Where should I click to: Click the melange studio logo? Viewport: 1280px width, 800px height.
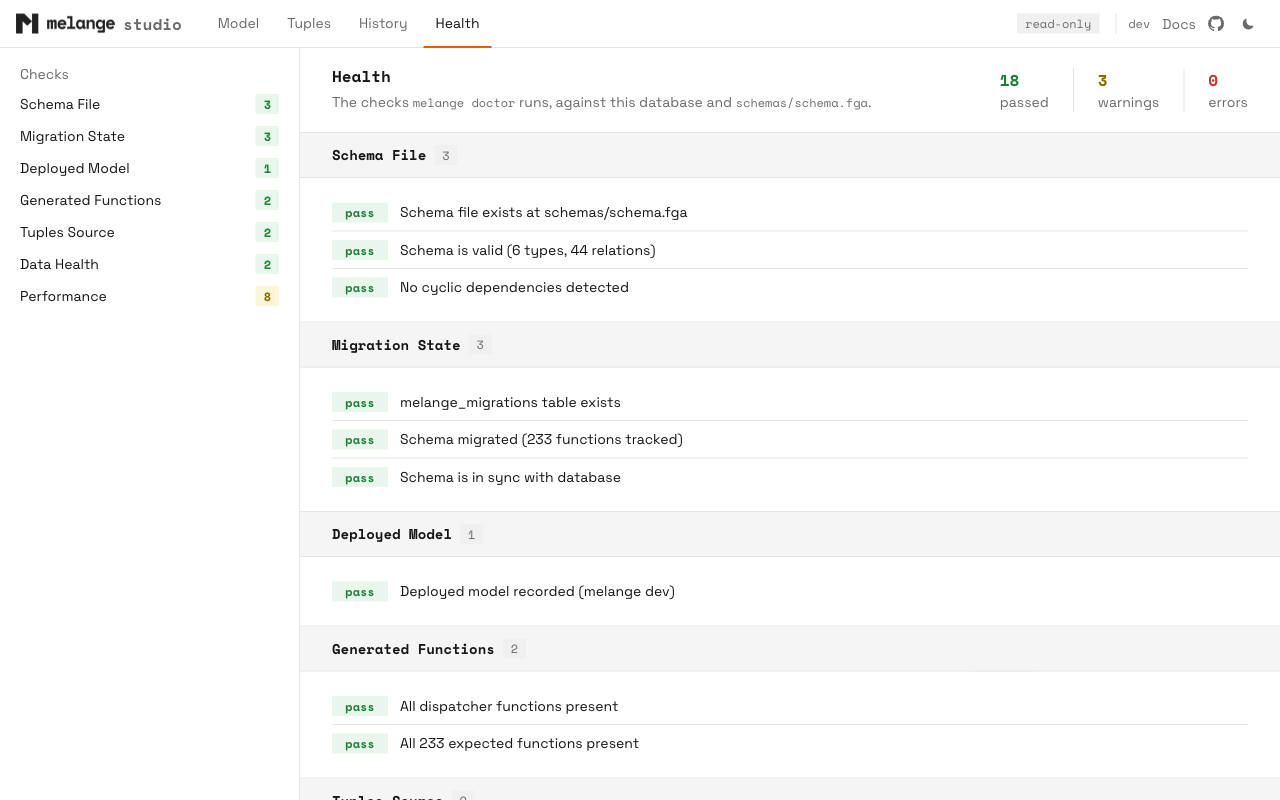point(99,24)
